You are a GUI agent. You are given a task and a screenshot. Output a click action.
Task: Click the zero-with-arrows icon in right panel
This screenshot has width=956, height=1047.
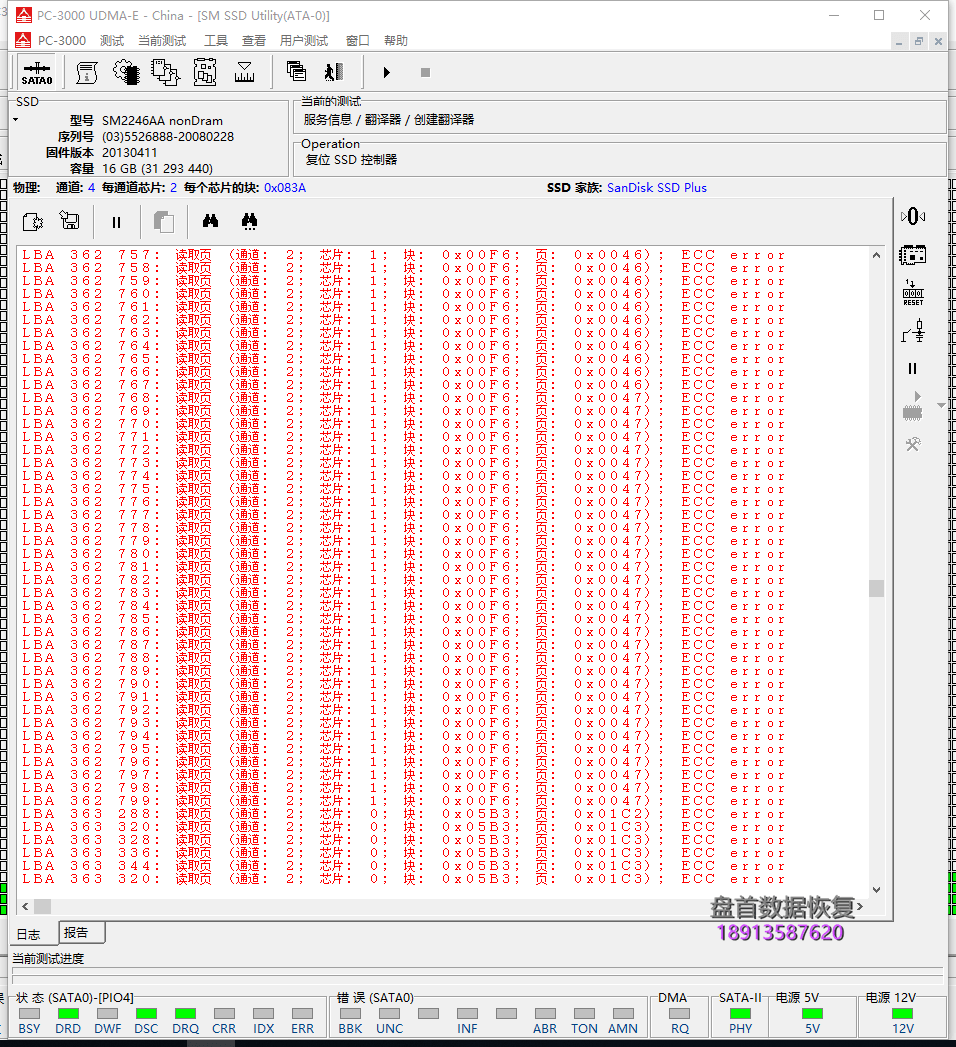[913, 216]
